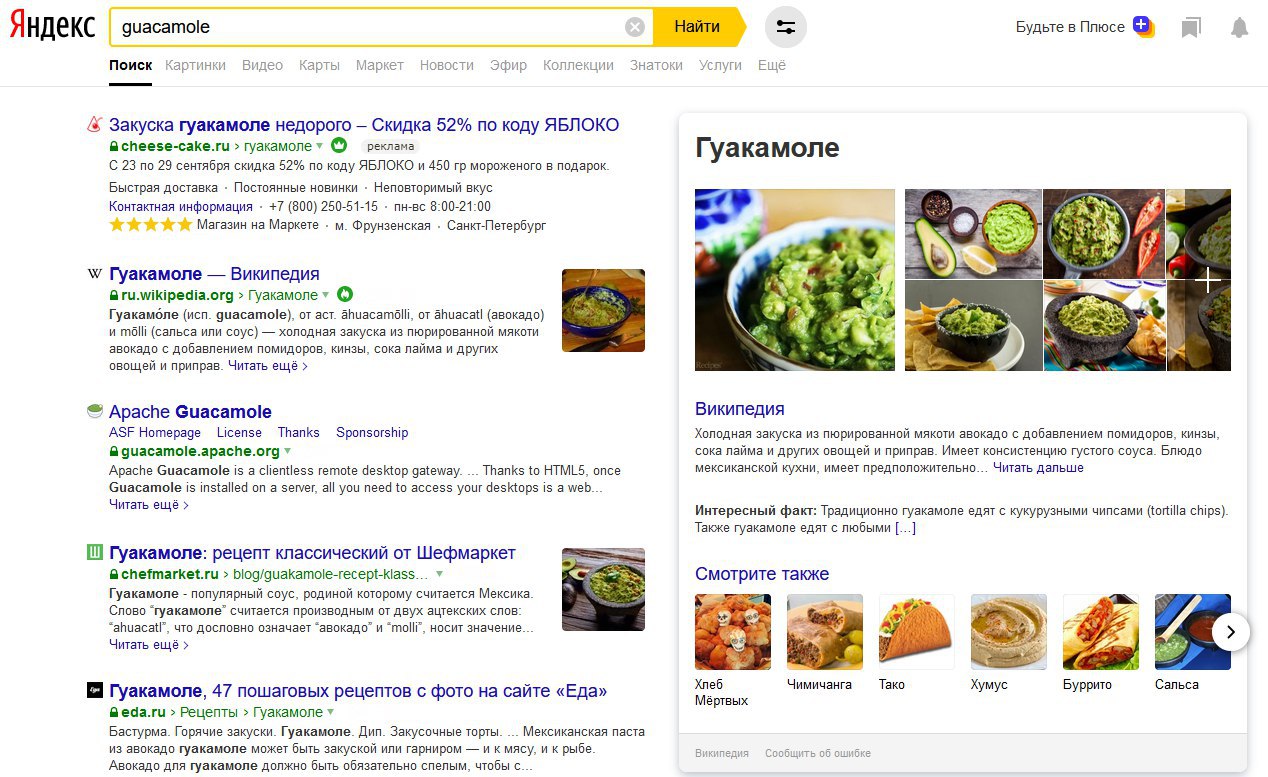Click Сообщить об ошибке link
The width and height of the screenshot is (1268, 777).
point(818,753)
